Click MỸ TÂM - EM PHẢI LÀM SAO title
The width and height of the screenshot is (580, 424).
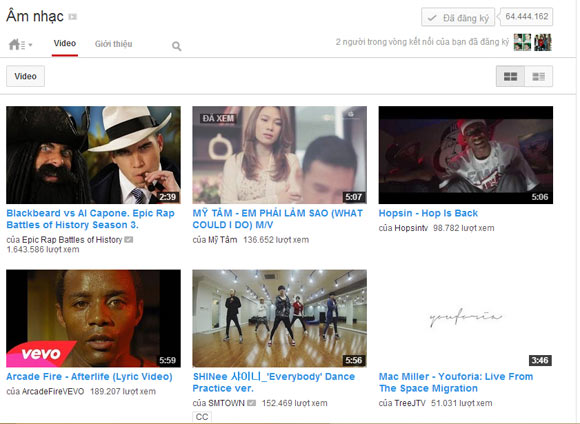click(x=278, y=219)
